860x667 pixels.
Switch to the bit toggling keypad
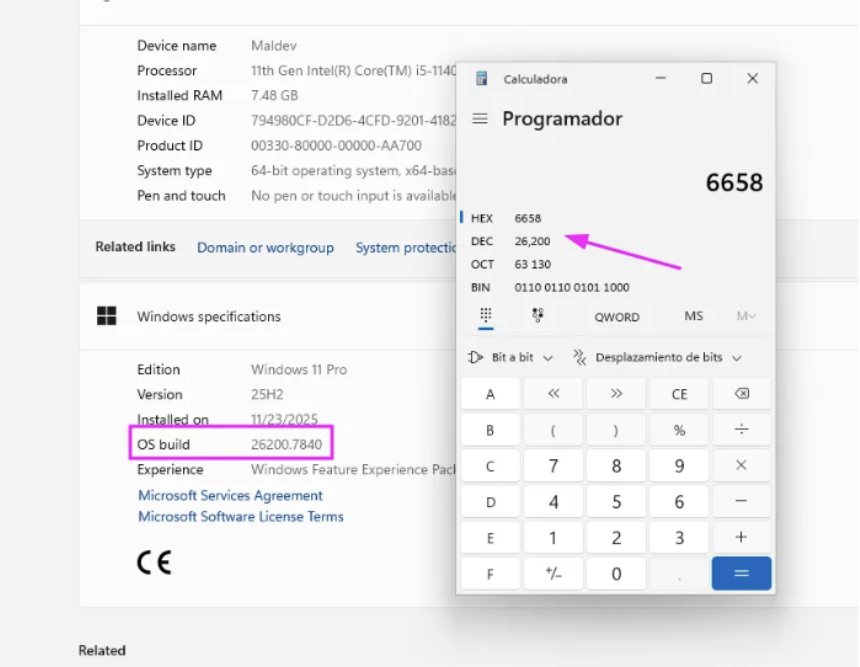click(538, 316)
